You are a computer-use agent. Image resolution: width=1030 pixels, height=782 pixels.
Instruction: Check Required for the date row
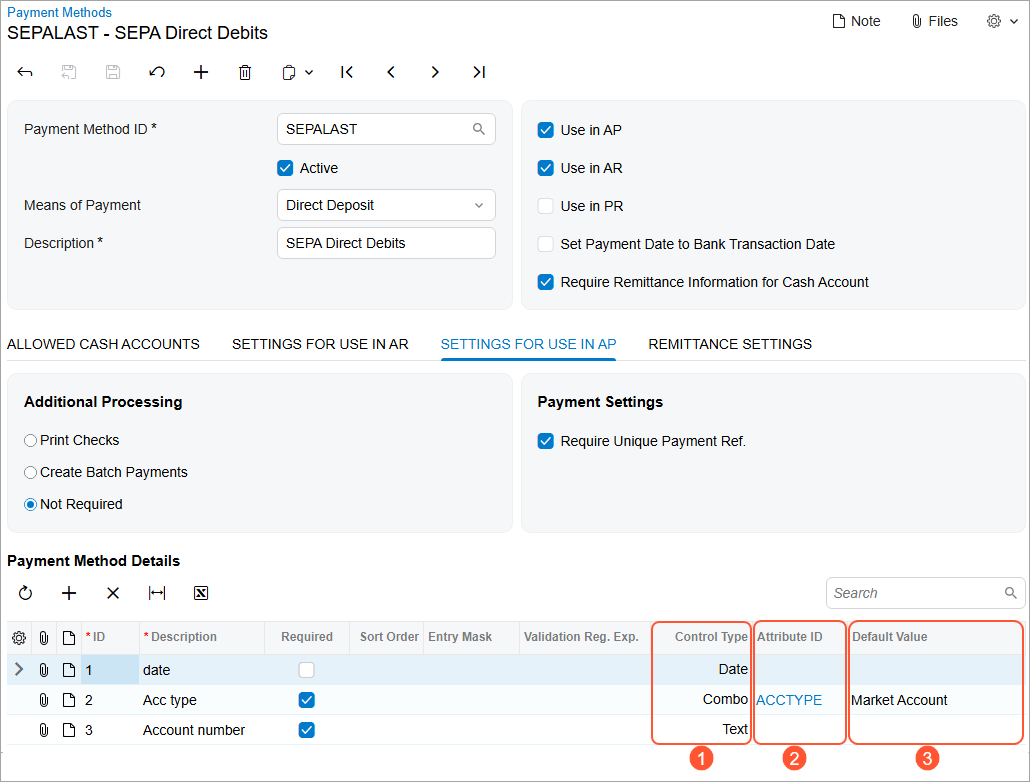click(306, 670)
